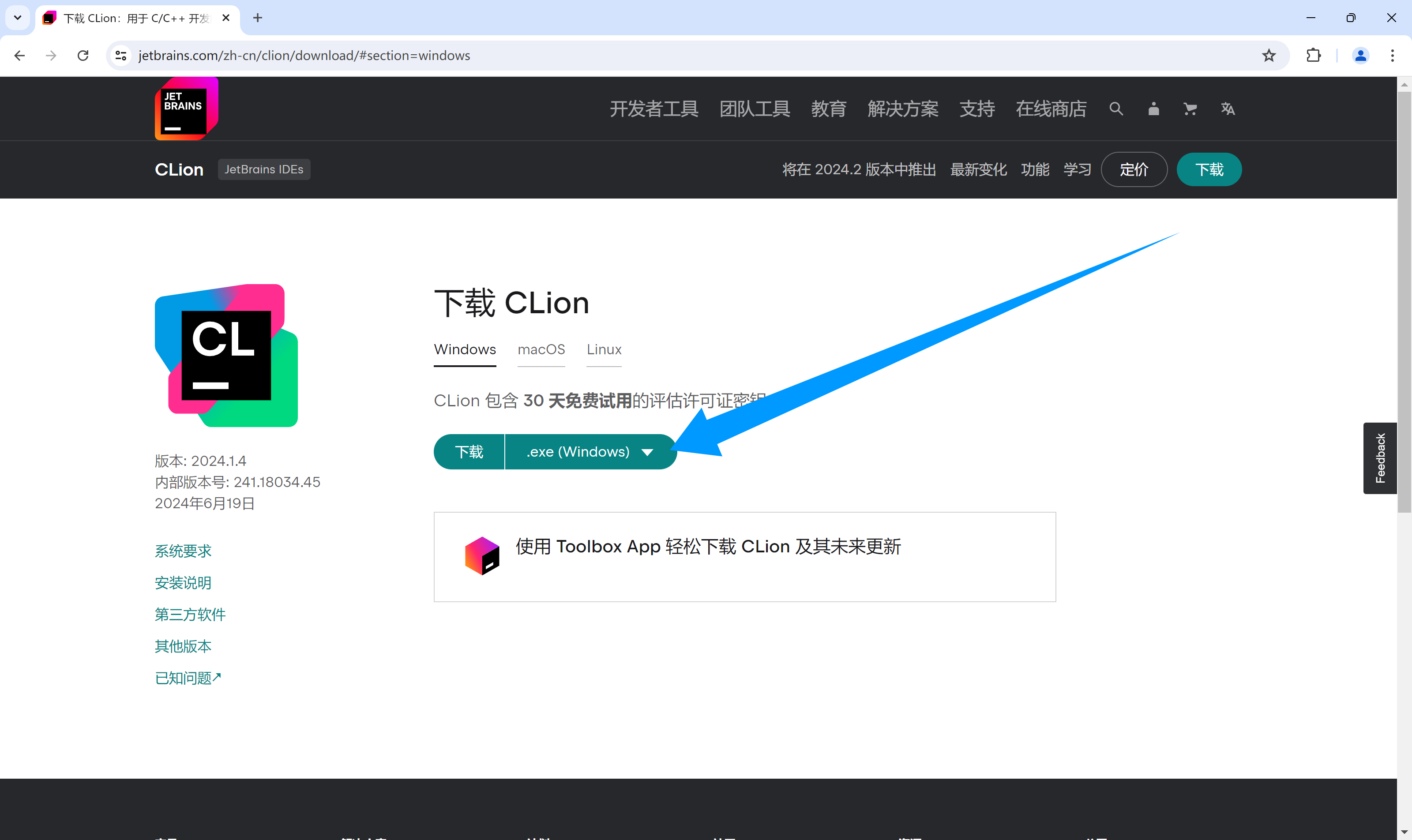Open the Chrome profile avatar
1412x840 pixels.
1360,55
